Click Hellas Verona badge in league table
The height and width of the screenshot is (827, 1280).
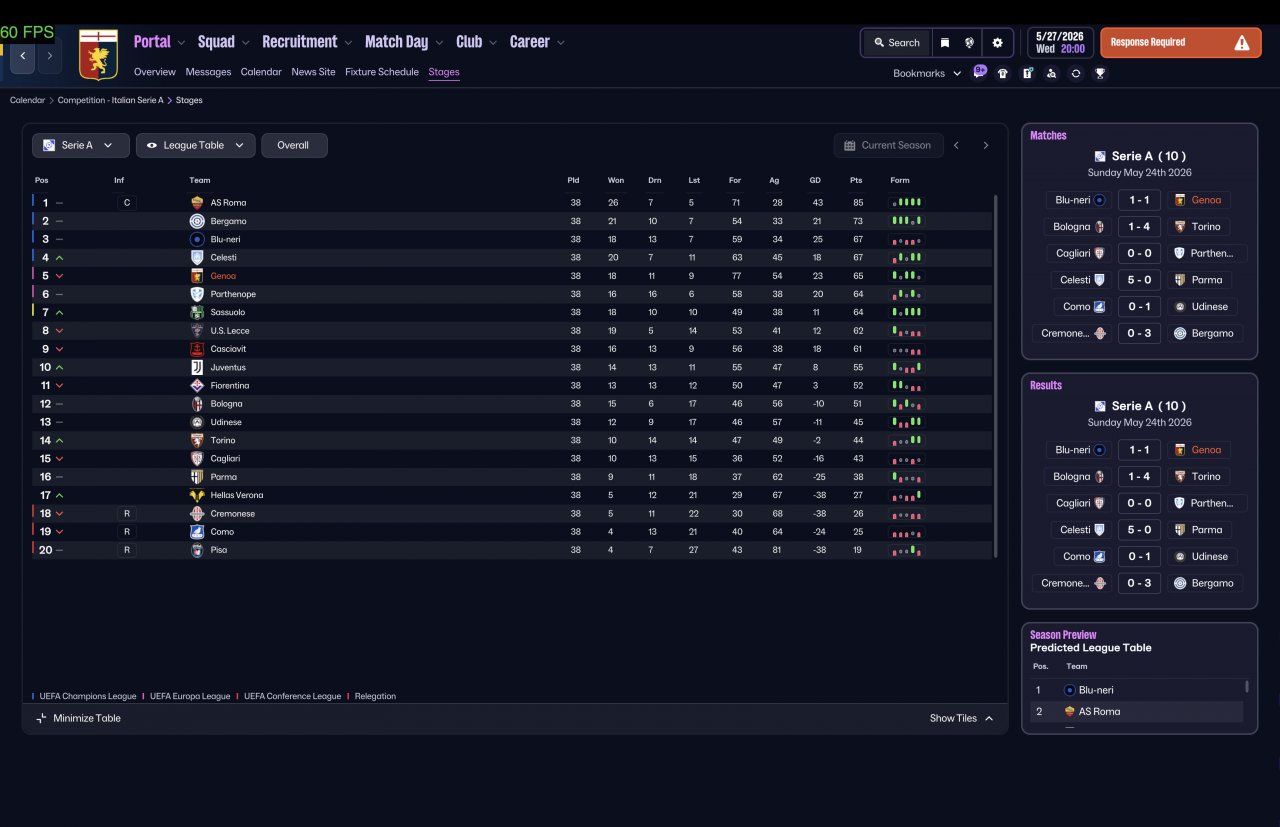coord(197,495)
